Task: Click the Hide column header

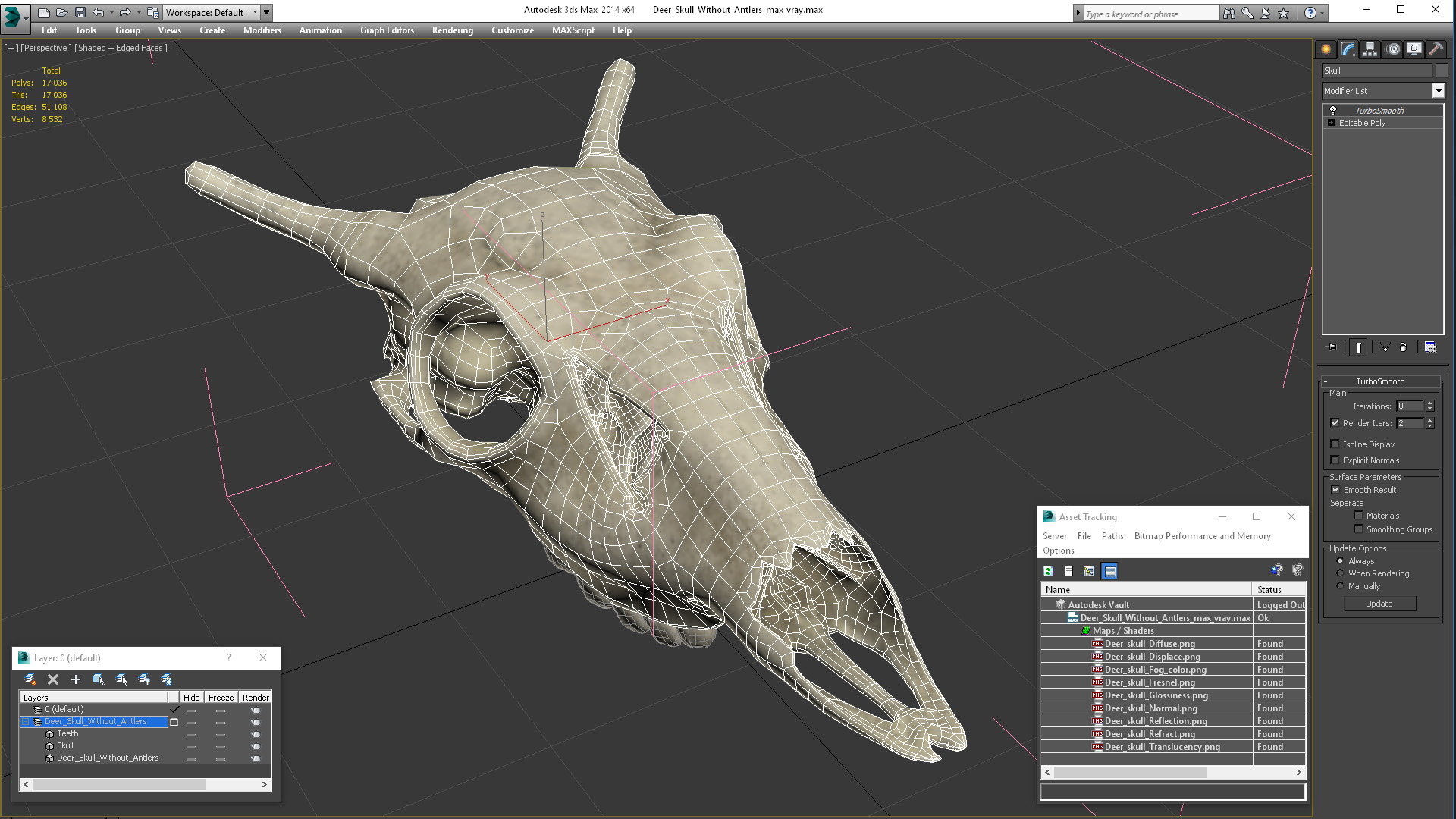Action: click(192, 698)
